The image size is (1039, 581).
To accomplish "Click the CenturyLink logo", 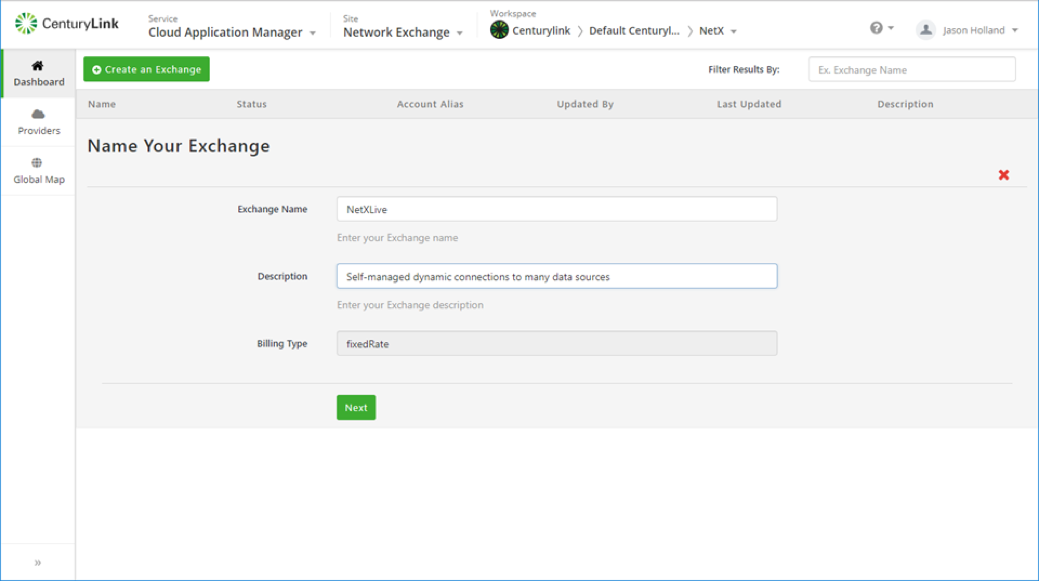I will coord(67,24).
